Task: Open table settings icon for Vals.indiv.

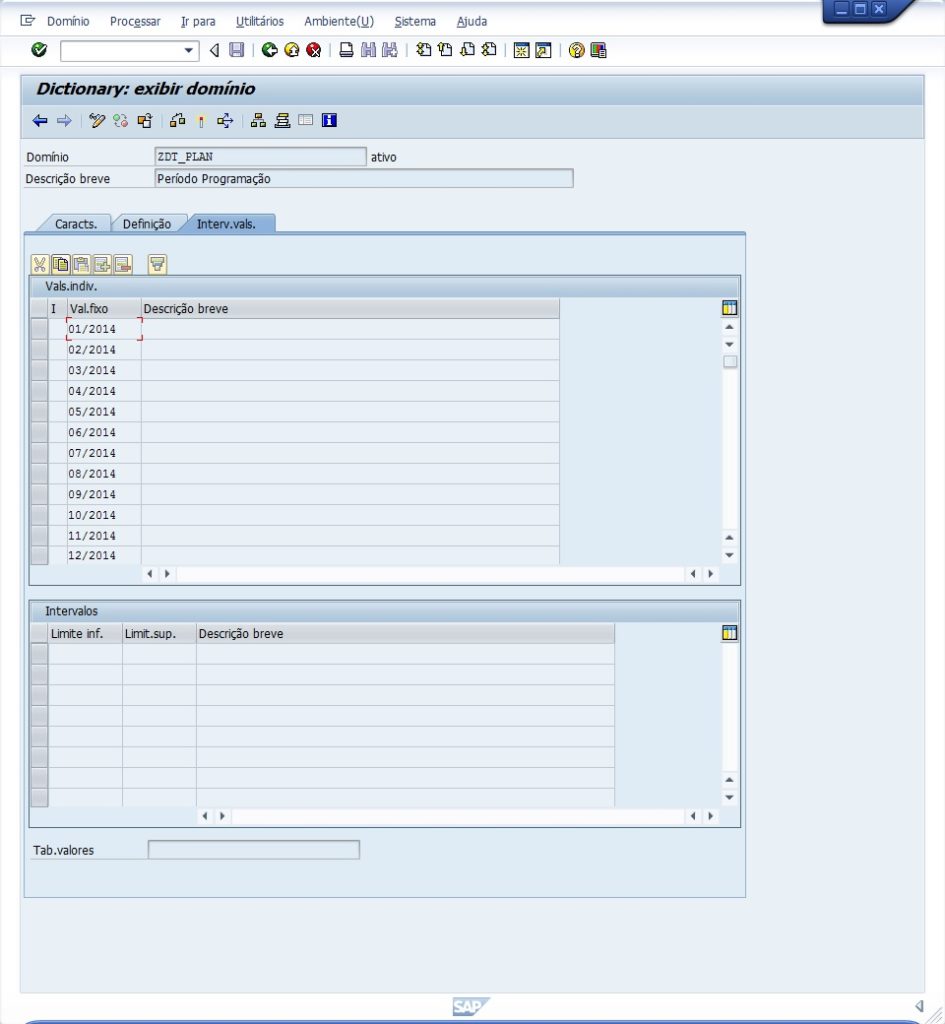Action: 729,309
